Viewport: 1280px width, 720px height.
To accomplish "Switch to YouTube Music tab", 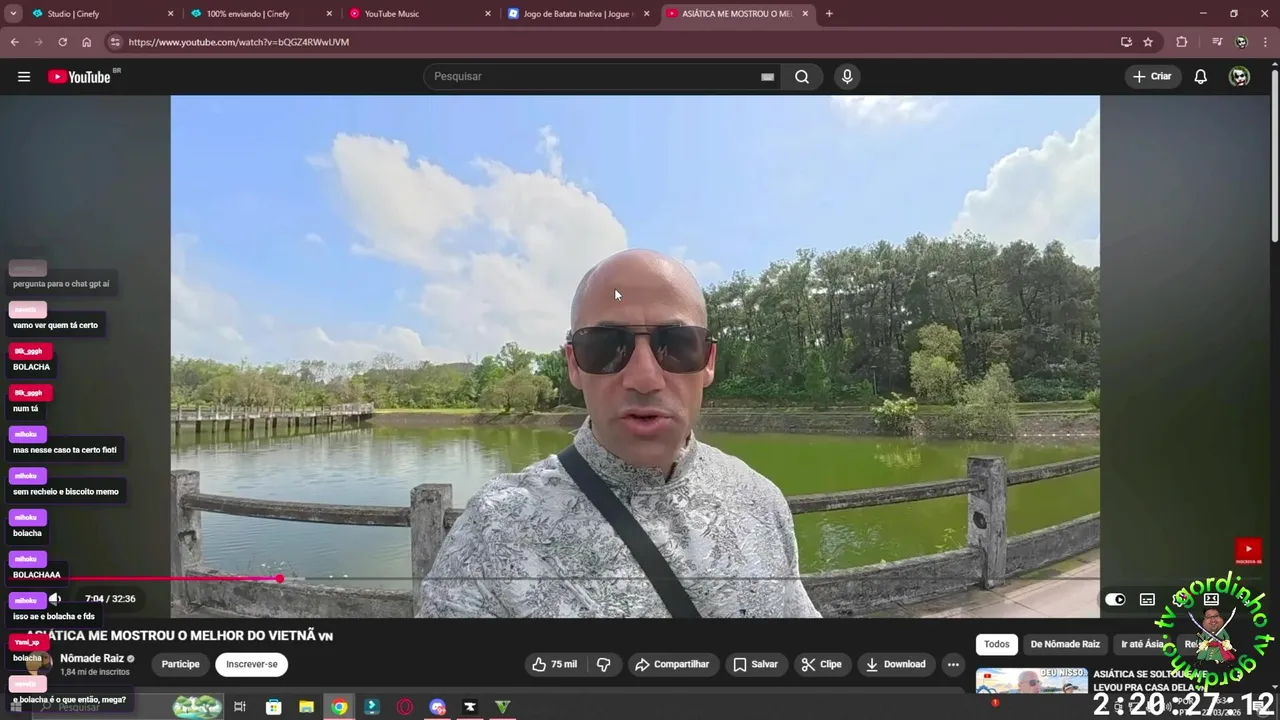I will pos(420,14).
